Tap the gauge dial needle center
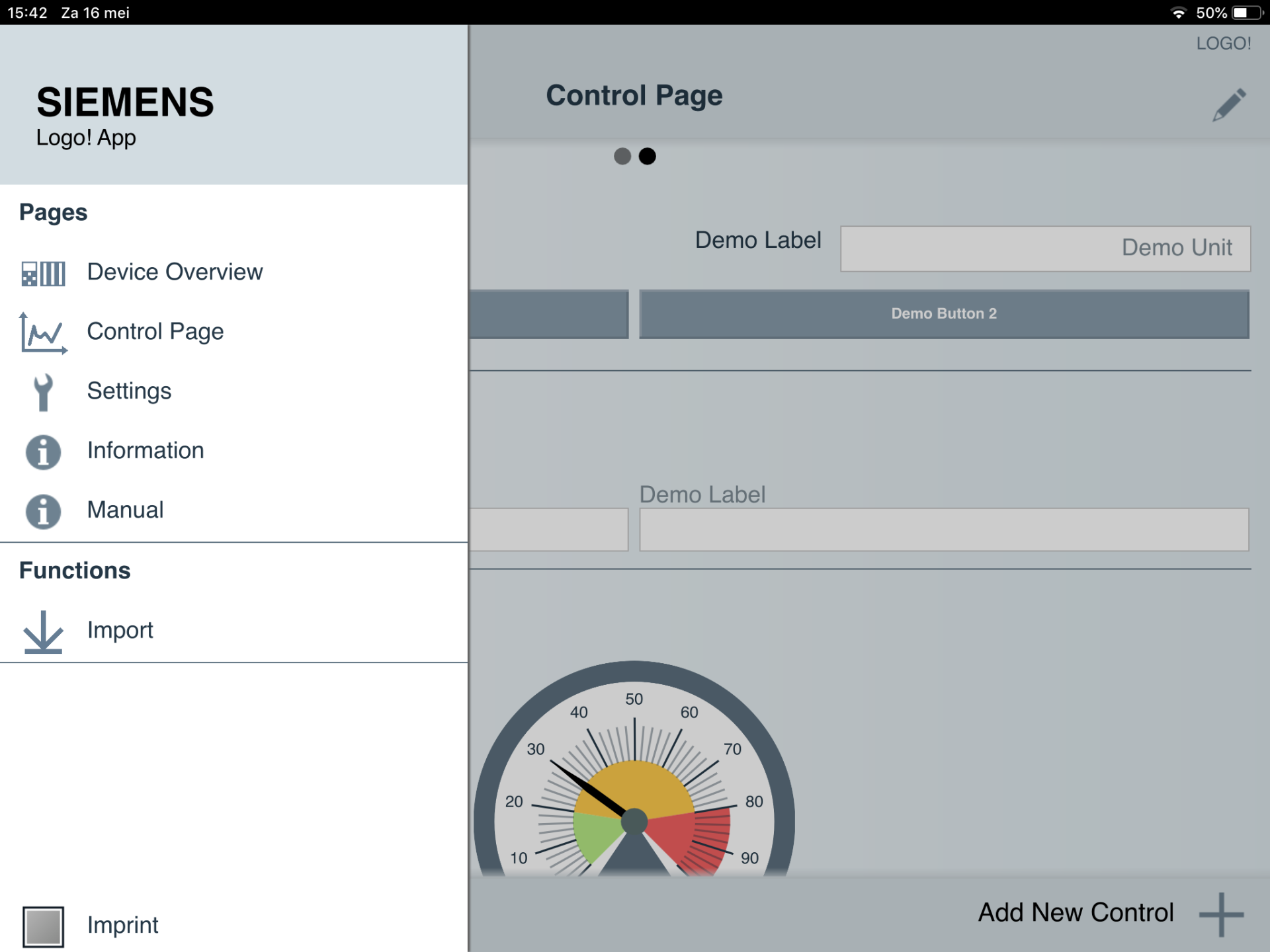1270x952 pixels. [x=634, y=821]
